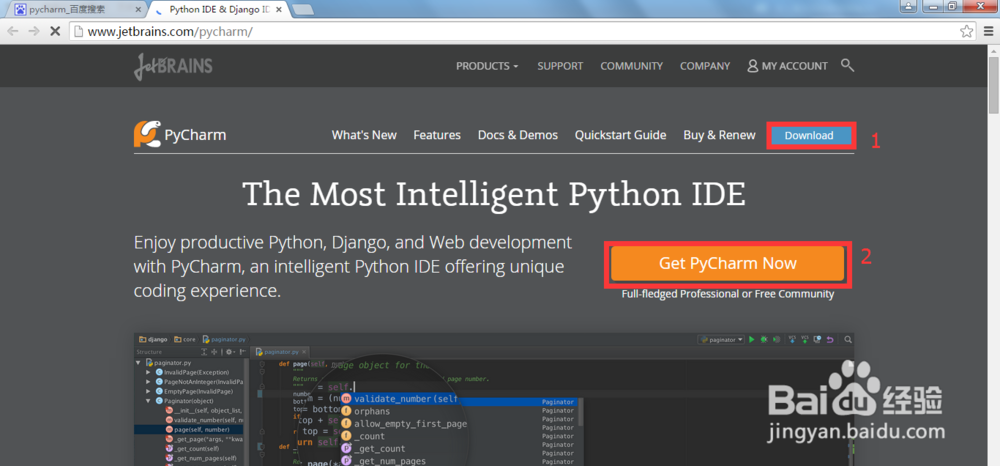The height and width of the screenshot is (466, 1000).
Task: Open Docs & Demos
Action: pos(518,135)
